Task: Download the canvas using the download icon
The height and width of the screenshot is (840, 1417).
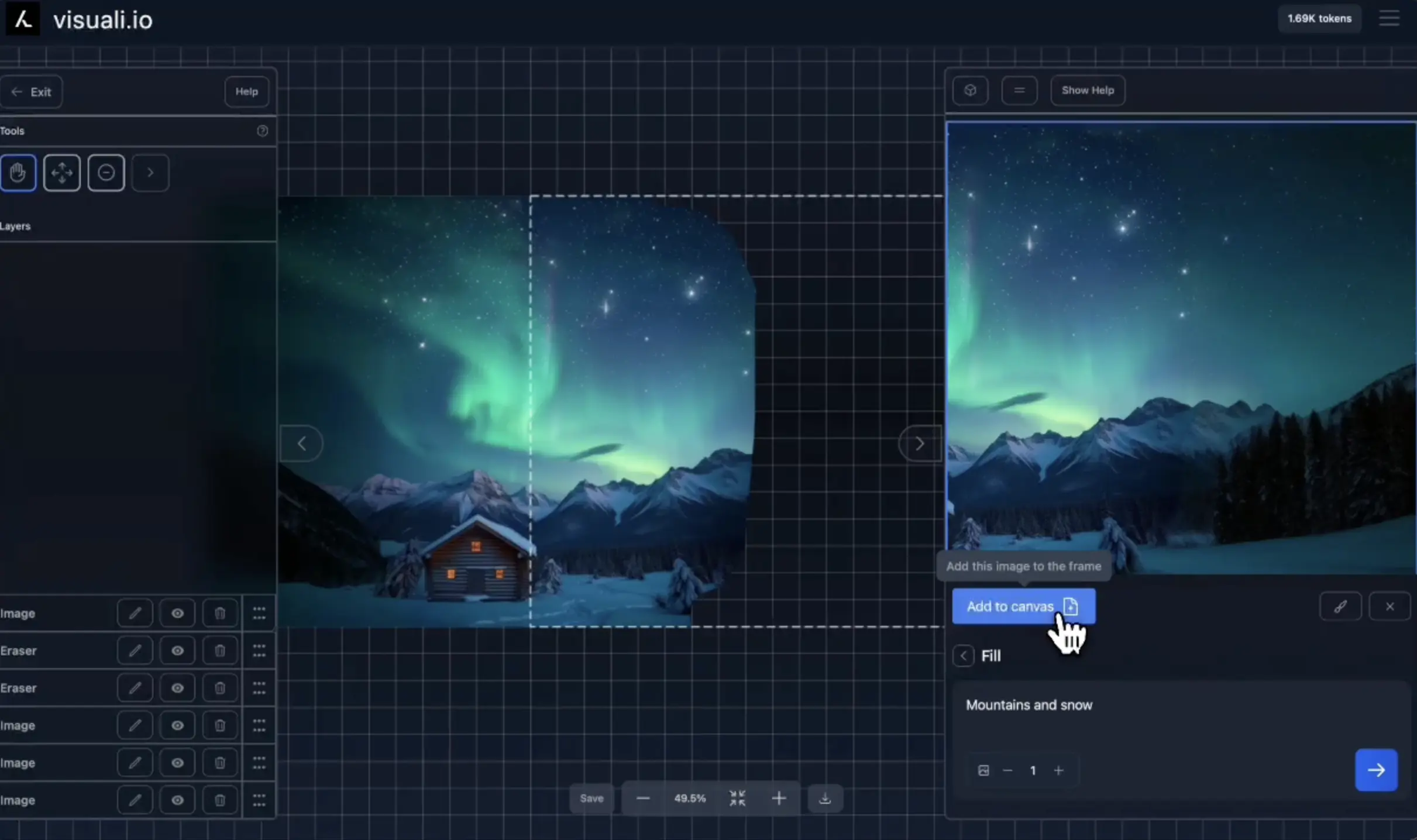Action: [x=825, y=798]
